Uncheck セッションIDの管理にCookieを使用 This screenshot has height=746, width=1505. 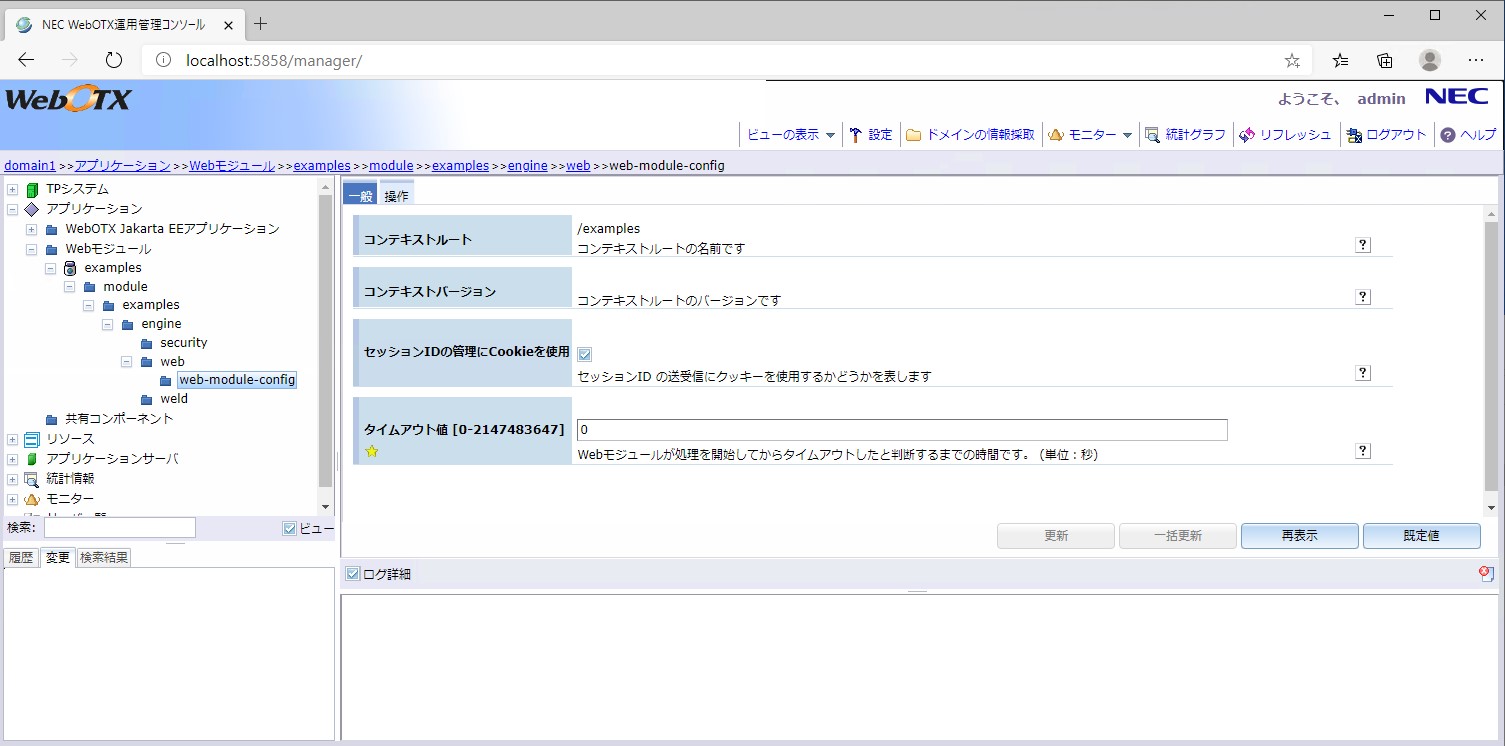pyautogui.click(x=584, y=353)
